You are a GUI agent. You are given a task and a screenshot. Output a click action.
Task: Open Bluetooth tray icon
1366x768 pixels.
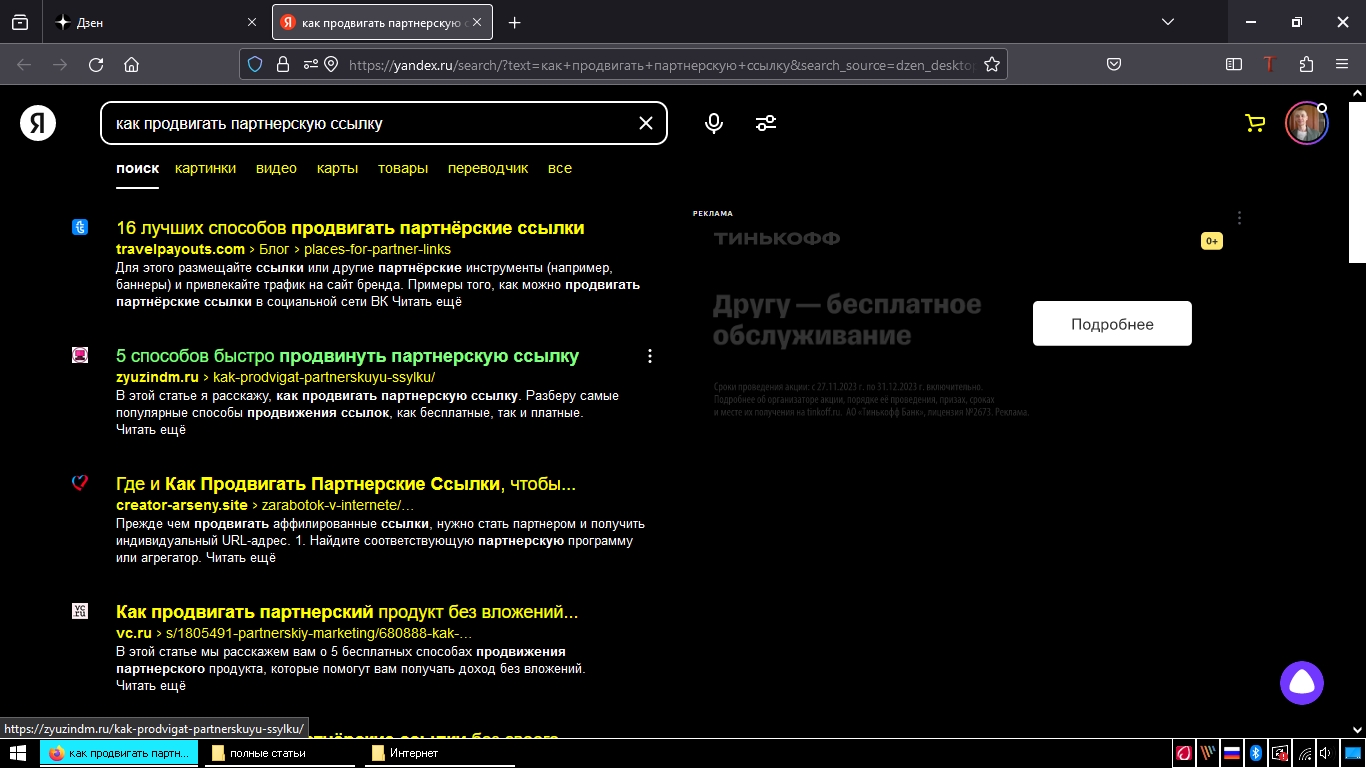(1256, 753)
